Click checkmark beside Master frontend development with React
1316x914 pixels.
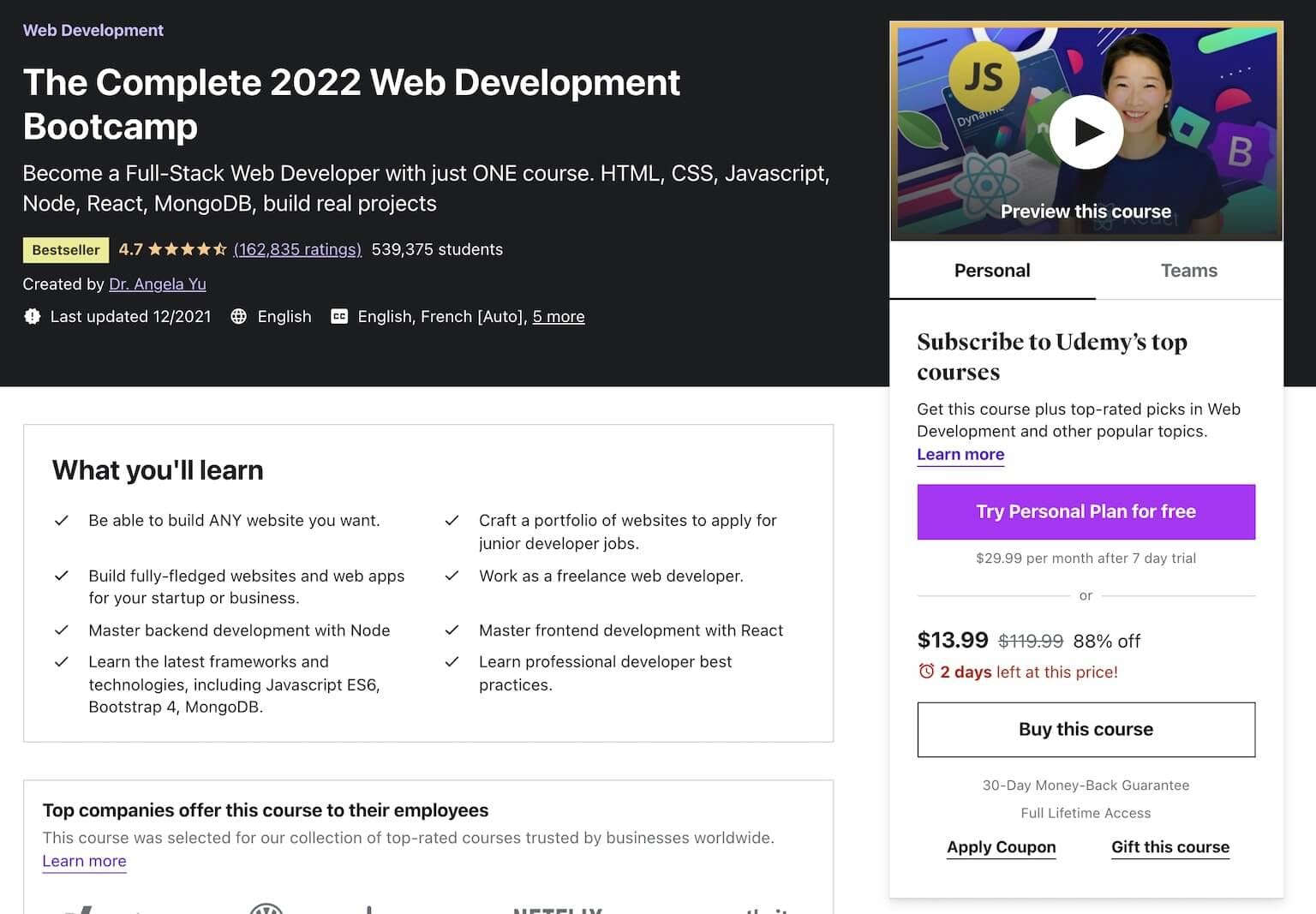tap(452, 630)
